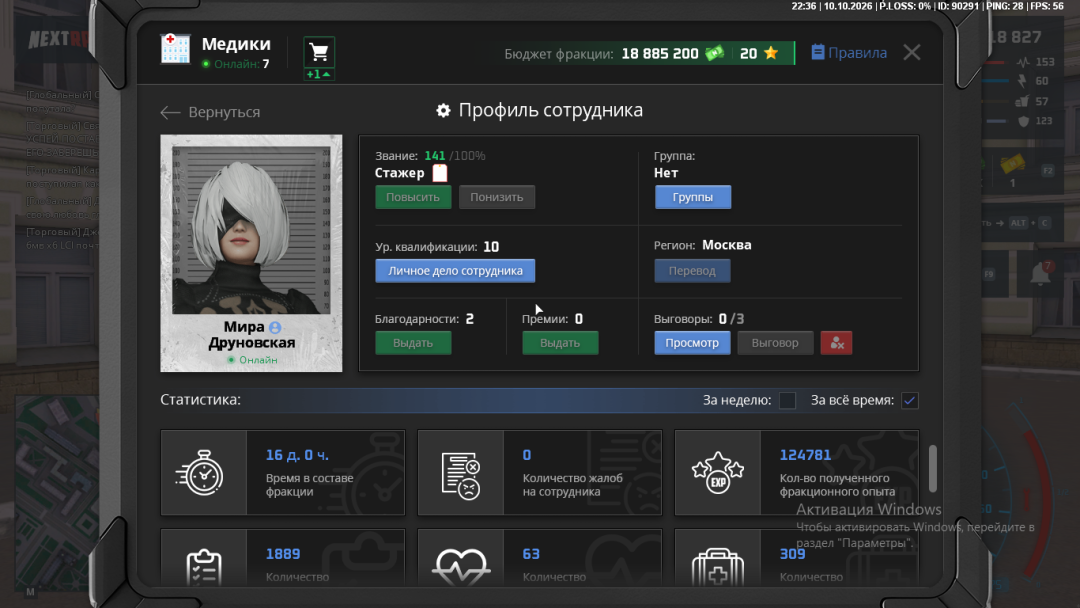
Task: Click the employee mugshot photo
Action: tap(251, 230)
